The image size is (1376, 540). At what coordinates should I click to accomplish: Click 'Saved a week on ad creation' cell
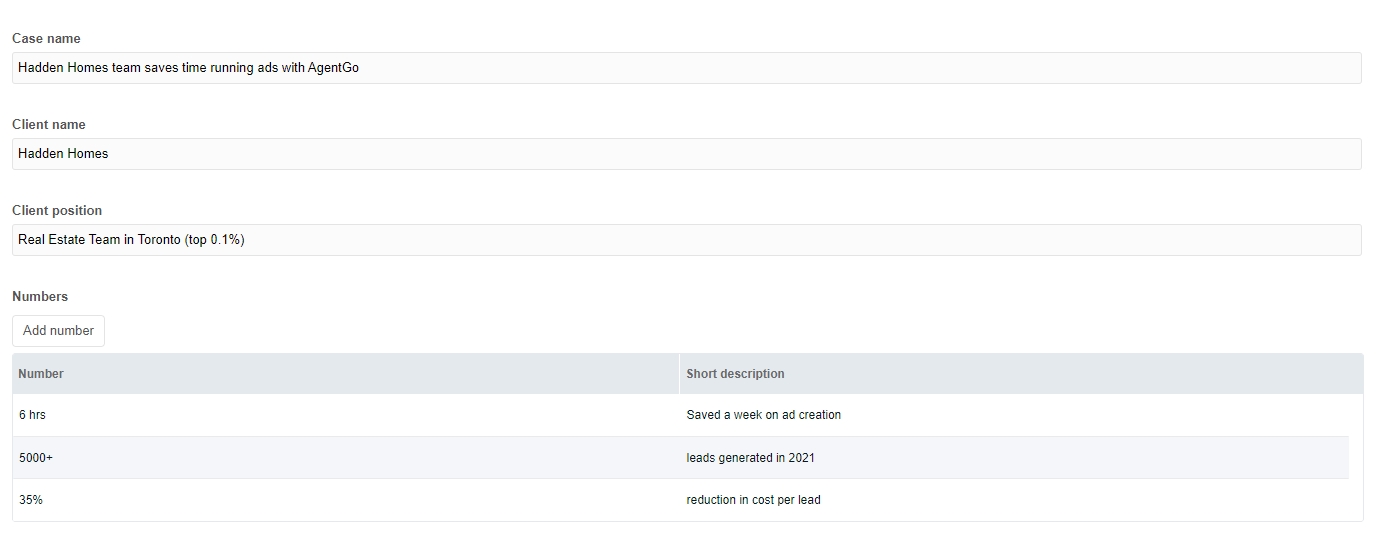coord(1014,415)
